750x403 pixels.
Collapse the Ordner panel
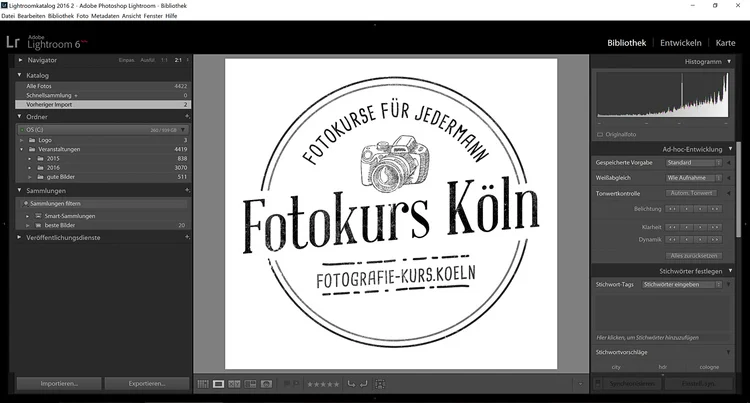point(20,116)
